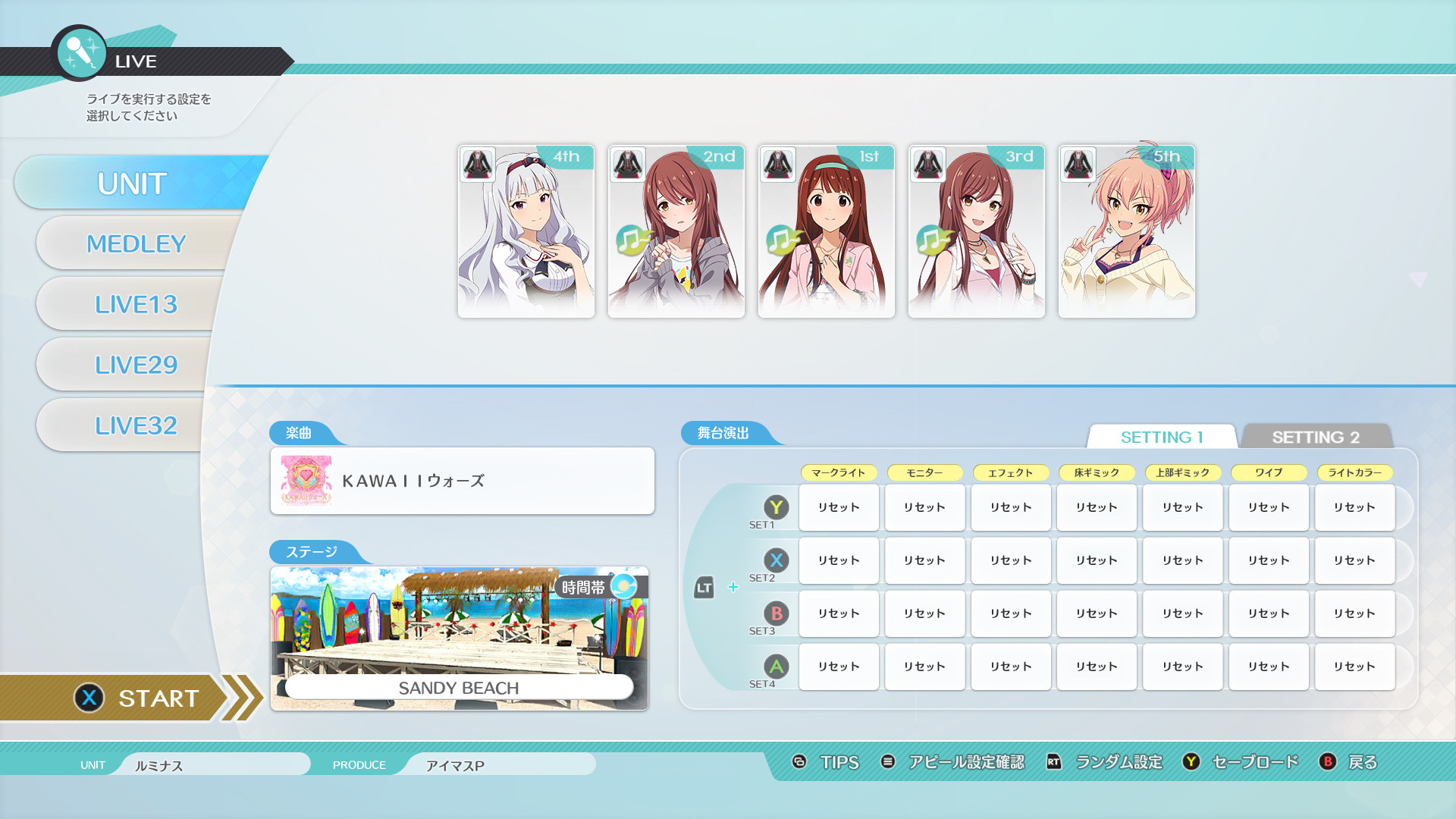Click the LT trigger icon
Screen dimensions: 1456x819
(704, 588)
